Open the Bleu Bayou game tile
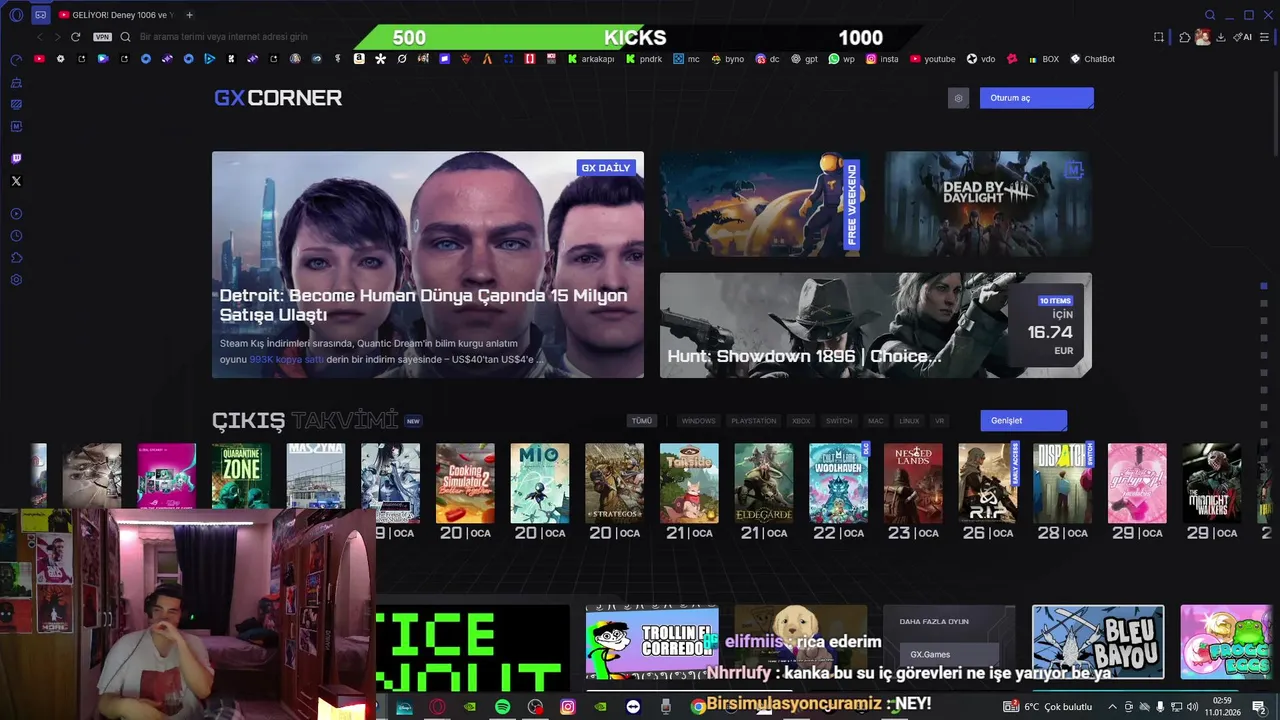 [1098, 642]
